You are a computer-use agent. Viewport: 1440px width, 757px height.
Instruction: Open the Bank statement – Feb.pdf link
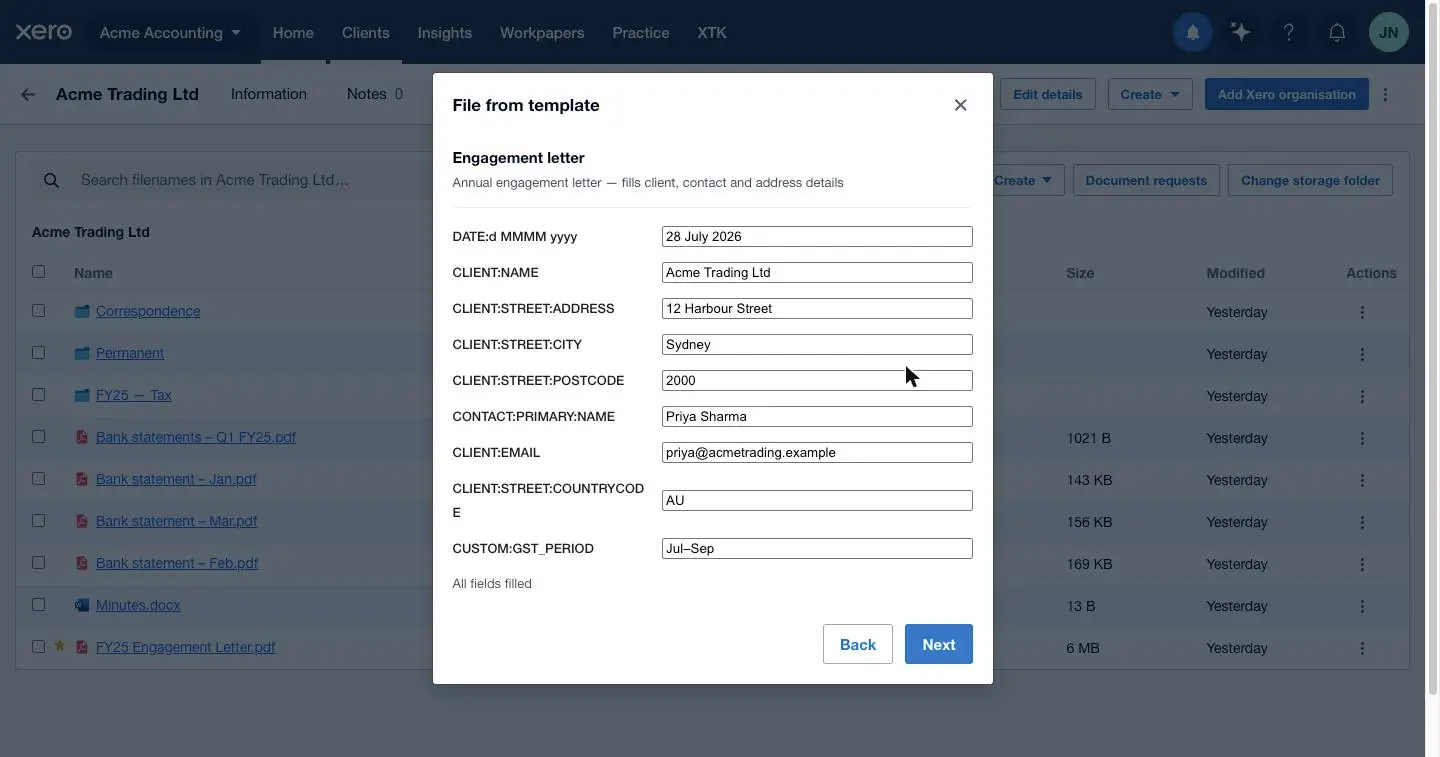[177, 563]
